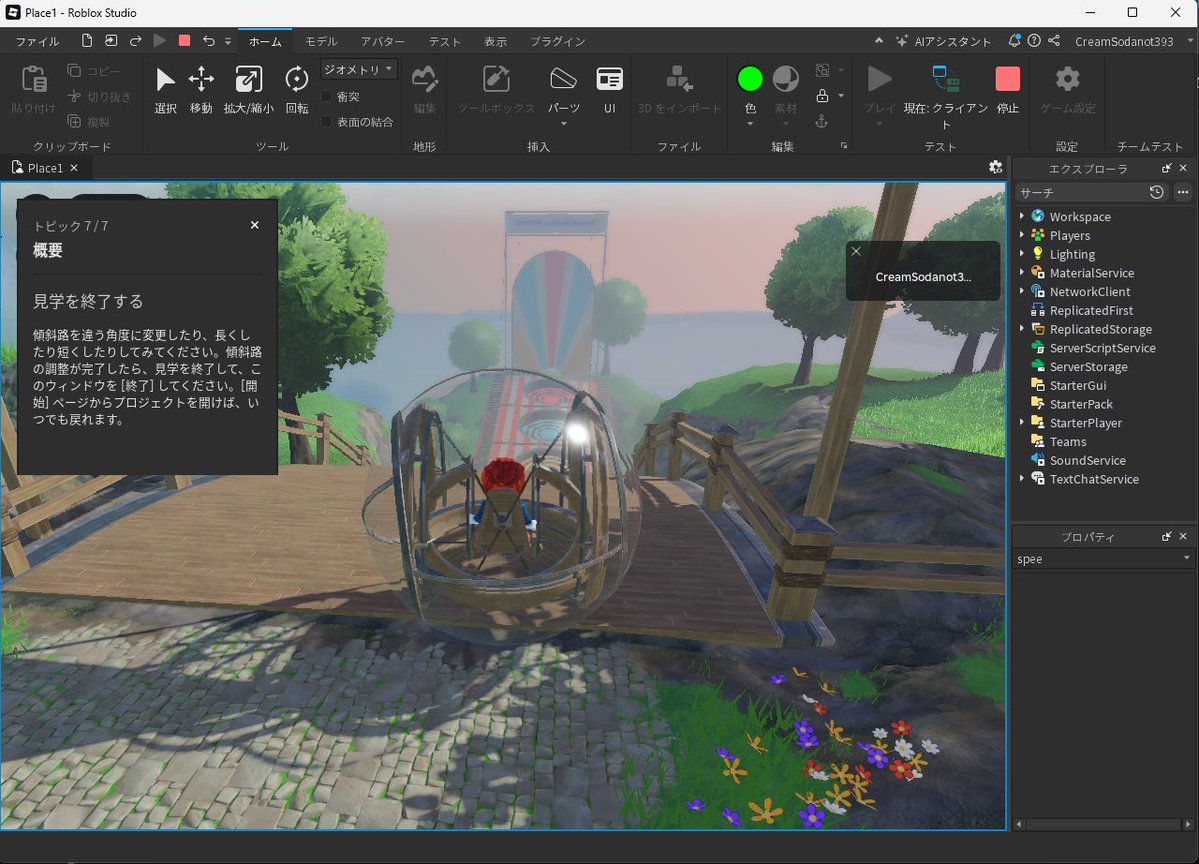Click the anchor icon in 編集 group
Viewport: 1199px width, 864px height.
coord(821,122)
